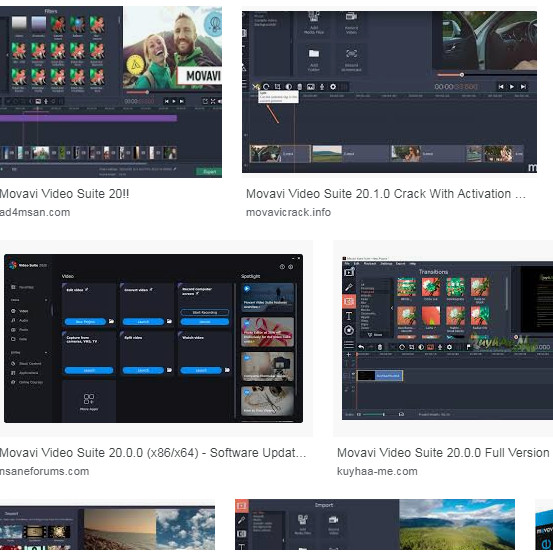Click Launch under 'Split video' in nsaneforums.com image
This screenshot has width=553, height=553.
[143, 370]
